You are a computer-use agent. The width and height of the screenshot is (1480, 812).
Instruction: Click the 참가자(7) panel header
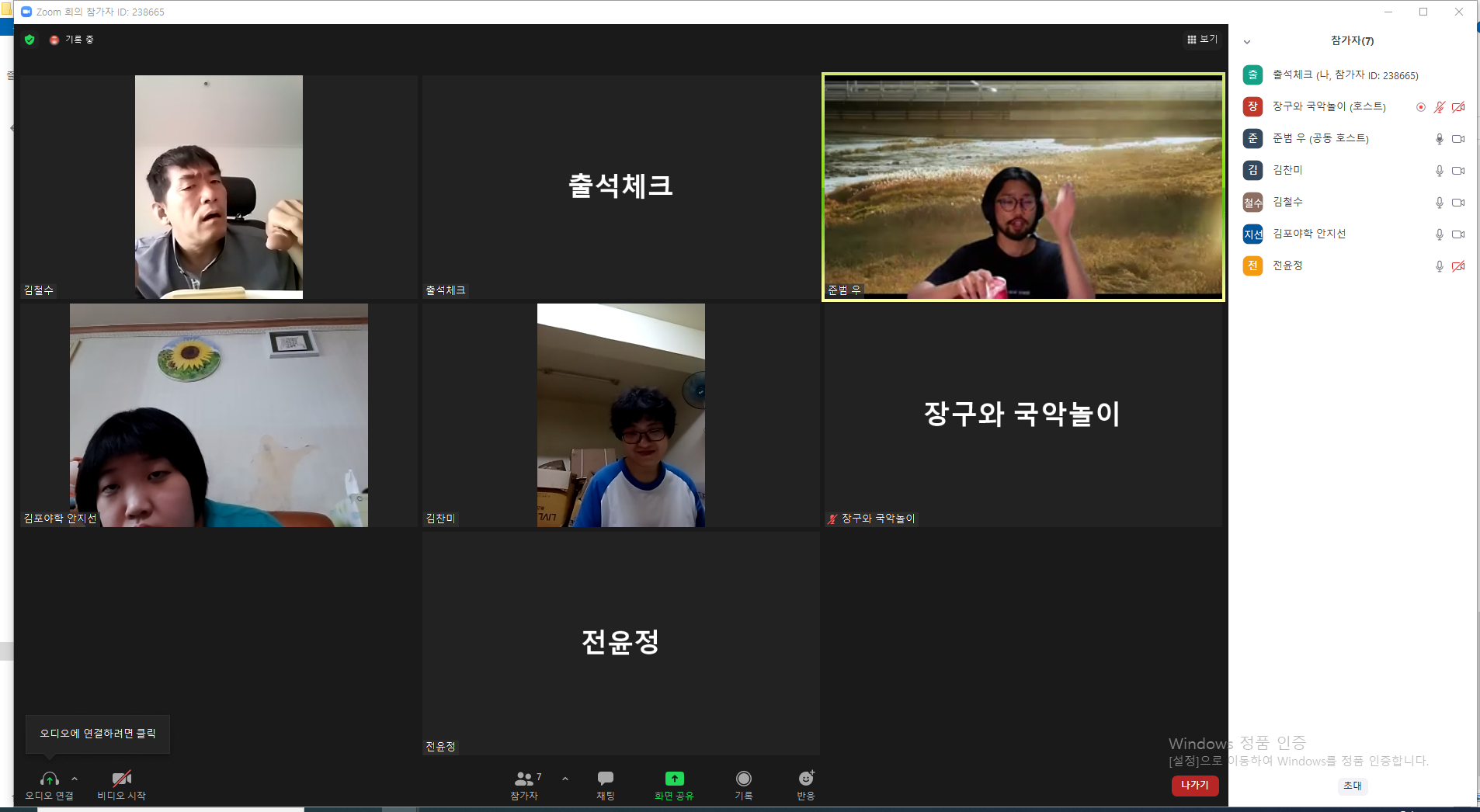pos(1352,40)
